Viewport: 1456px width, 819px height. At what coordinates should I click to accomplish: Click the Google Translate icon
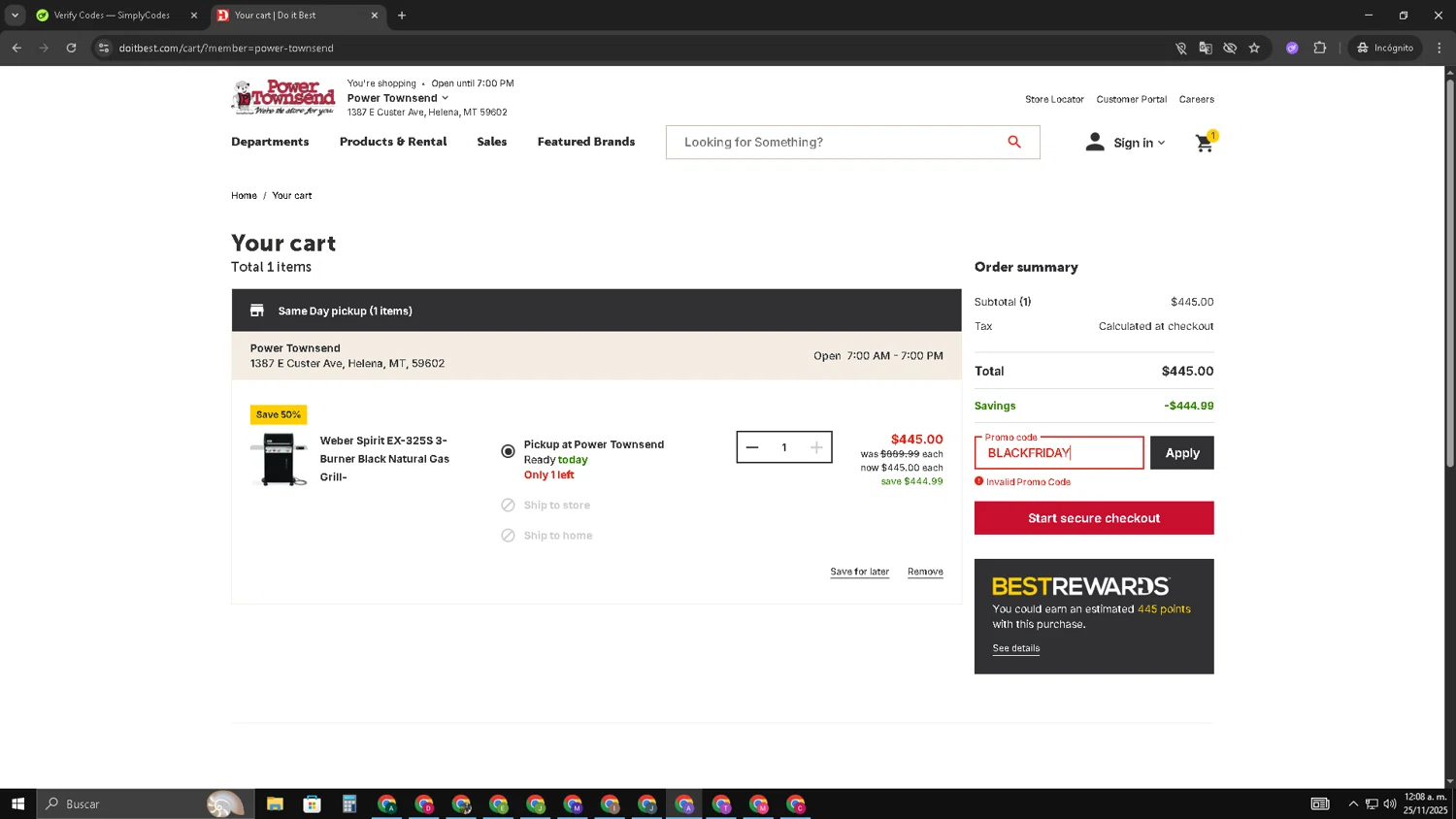pos(1206,48)
